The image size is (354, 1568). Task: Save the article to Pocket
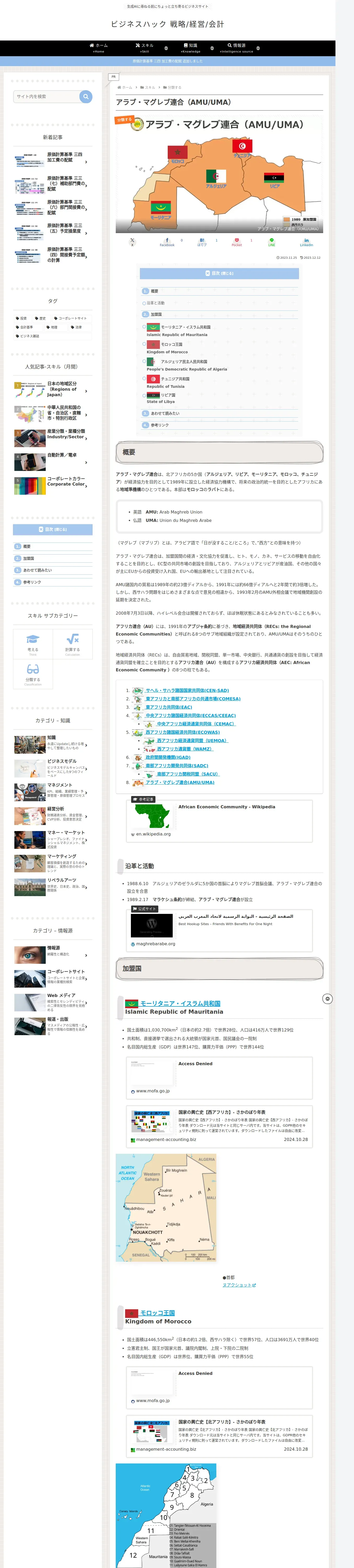coord(237,242)
